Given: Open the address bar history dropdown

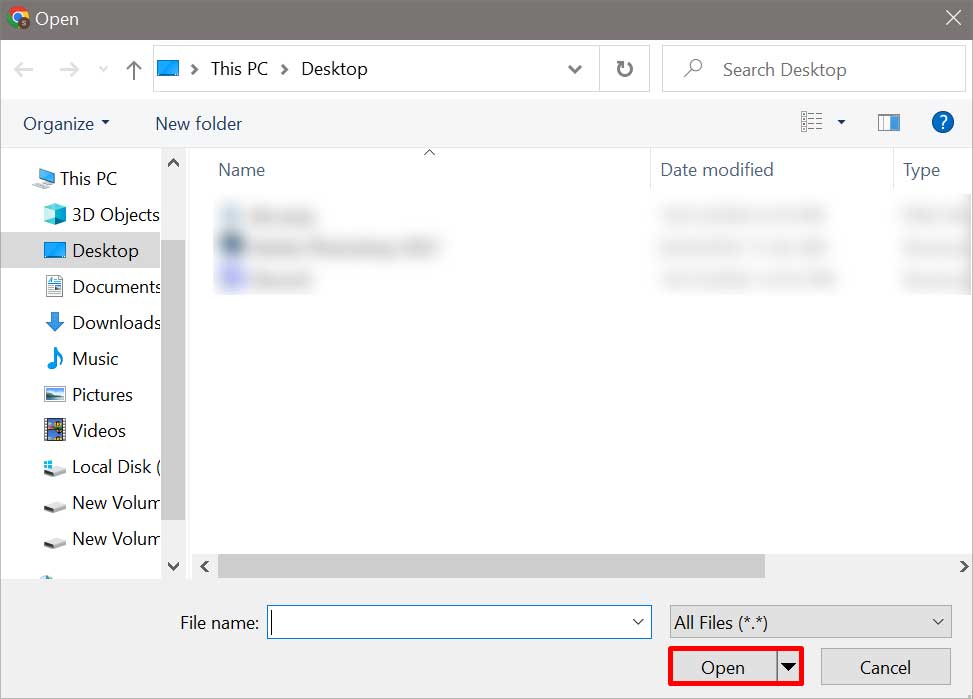Looking at the screenshot, I should (575, 69).
